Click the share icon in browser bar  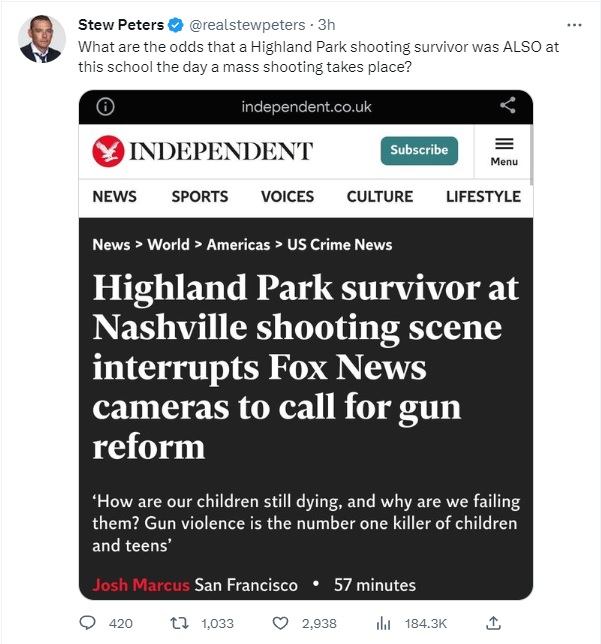(508, 106)
